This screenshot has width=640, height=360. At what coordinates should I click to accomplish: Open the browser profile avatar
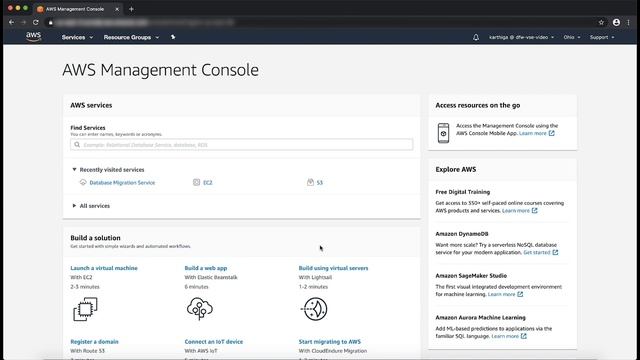click(616, 22)
